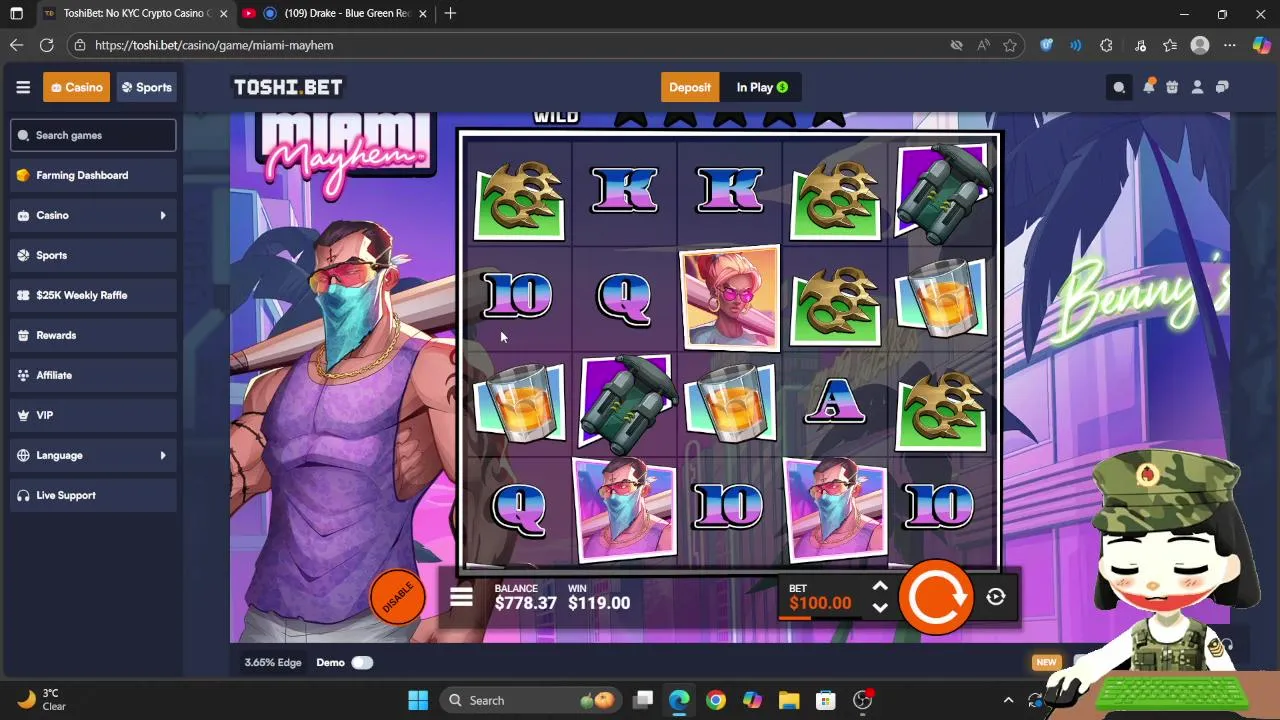Open the browser Settings and more menu
Viewport: 1280px width, 720px height.
(1230, 45)
